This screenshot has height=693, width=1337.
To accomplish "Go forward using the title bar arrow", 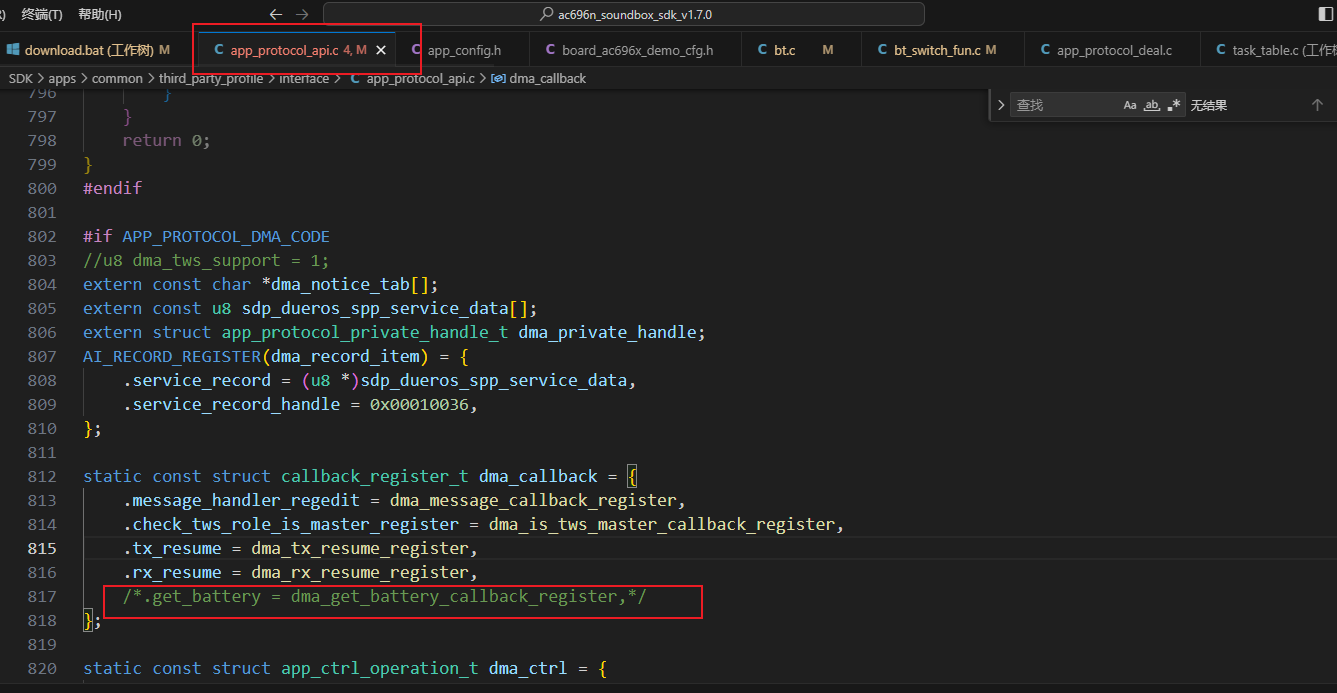I will pos(303,14).
